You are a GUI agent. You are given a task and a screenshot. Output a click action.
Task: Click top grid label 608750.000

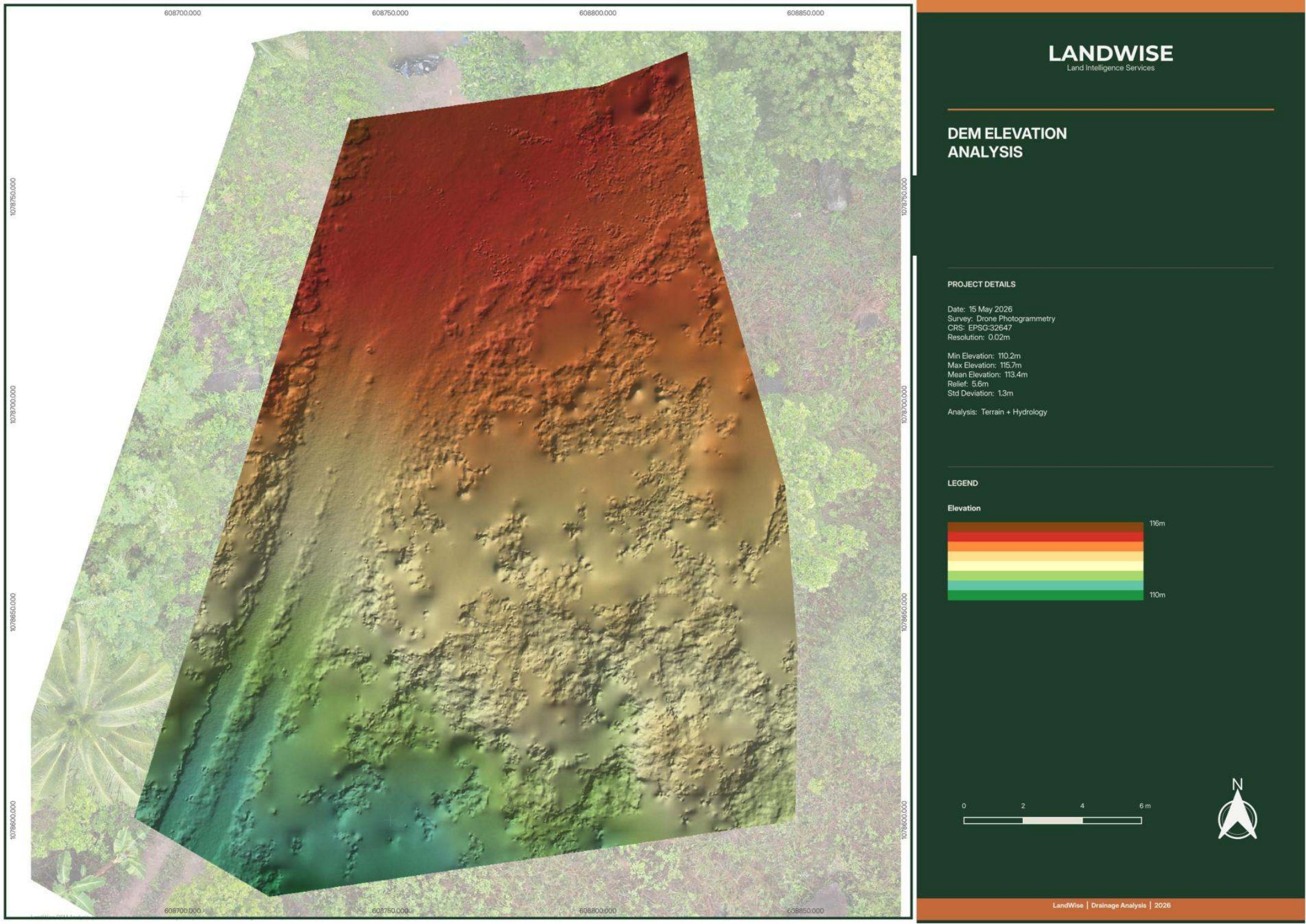[x=390, y=13]
